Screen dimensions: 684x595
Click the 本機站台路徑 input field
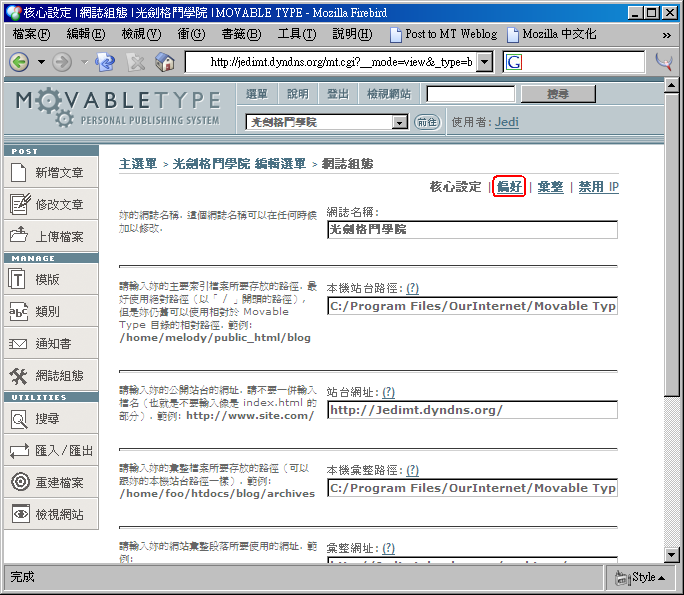(x=472, y=306)
